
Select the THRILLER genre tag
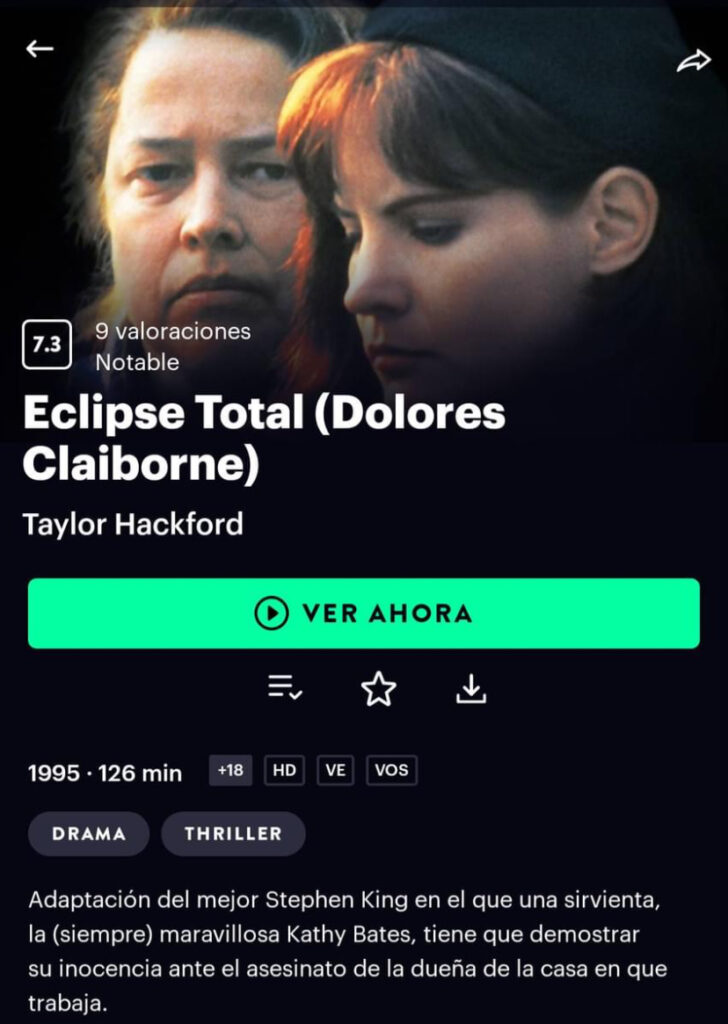coord(233,833)
